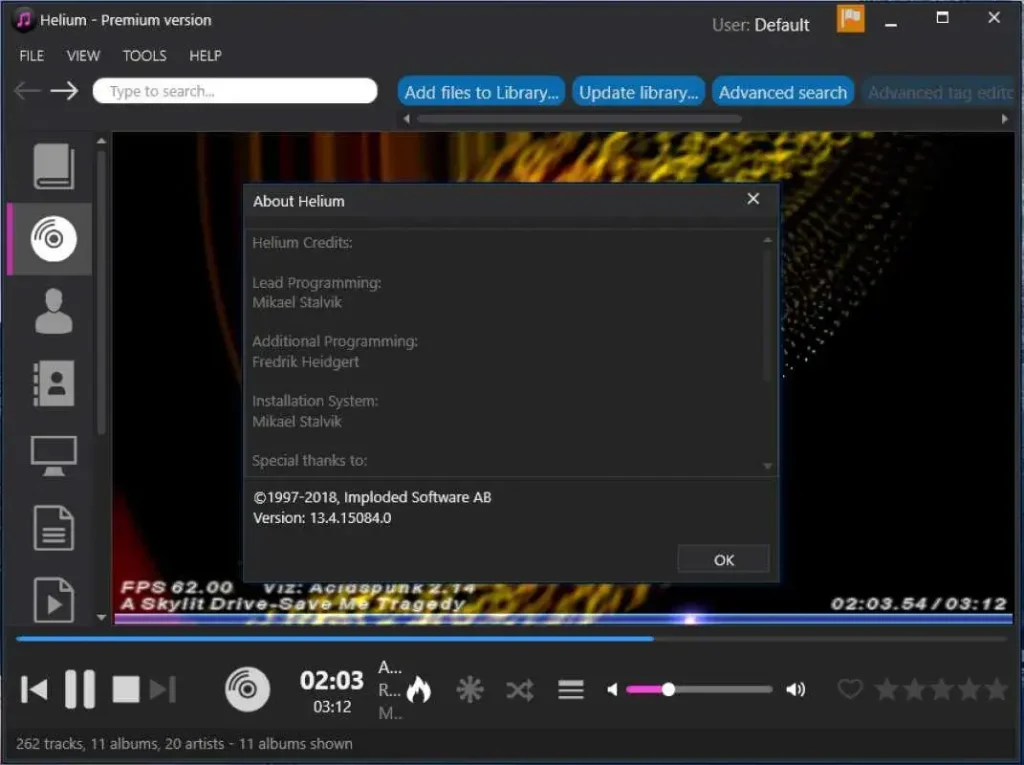Pause the current track
The width and height of the screenshot is (1024, 765).
click(80, 689)
